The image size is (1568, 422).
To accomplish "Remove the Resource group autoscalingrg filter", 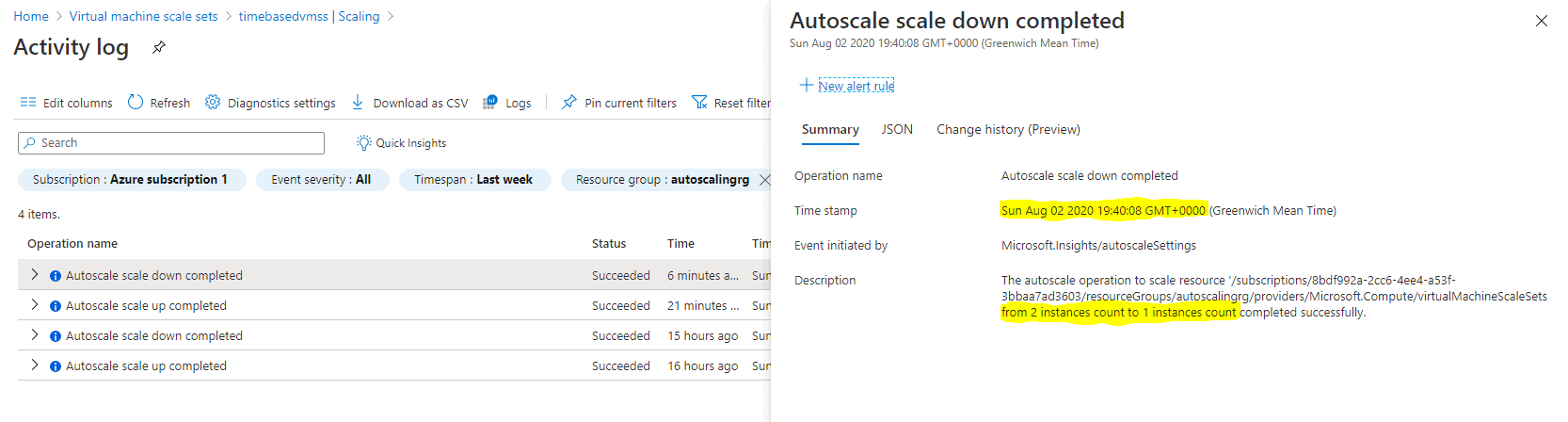I will tap(764, 180).
